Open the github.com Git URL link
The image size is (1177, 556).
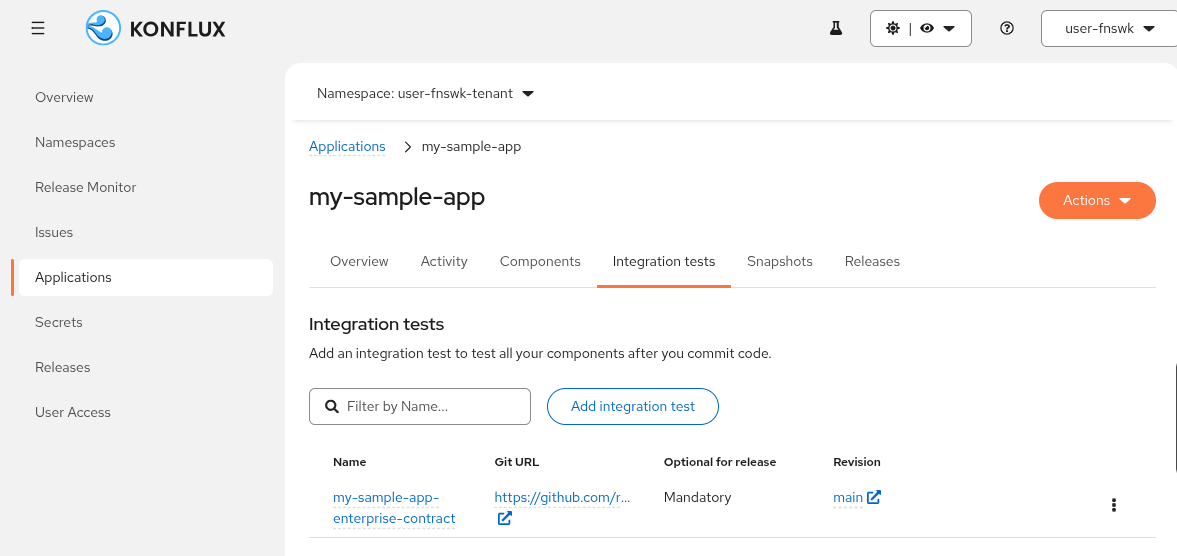click(x=562, y=497)
